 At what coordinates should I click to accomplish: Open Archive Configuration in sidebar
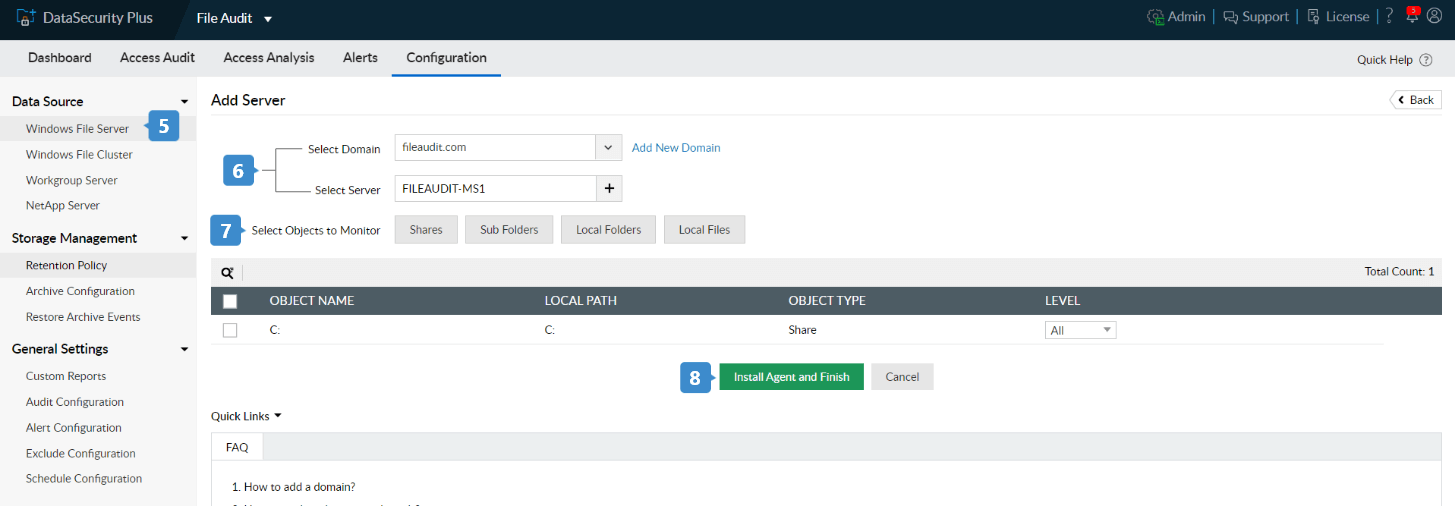80,292
